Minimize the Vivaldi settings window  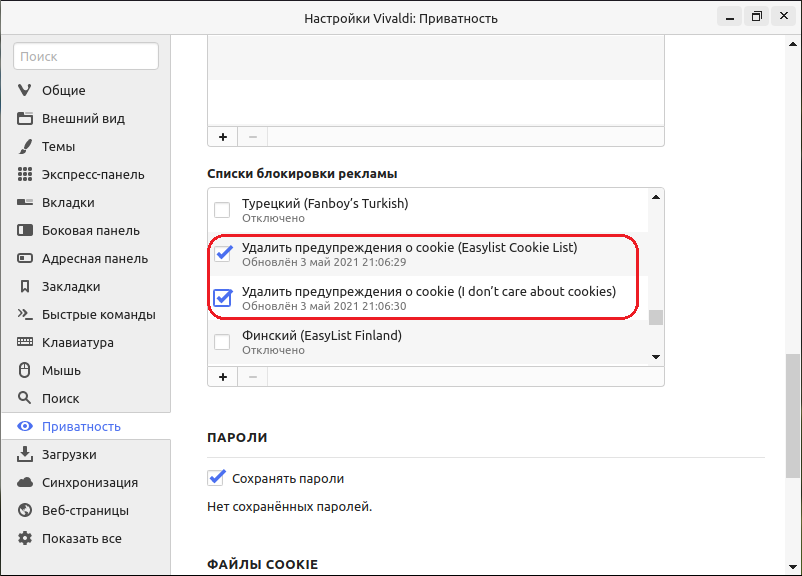(x=730, y=17)
